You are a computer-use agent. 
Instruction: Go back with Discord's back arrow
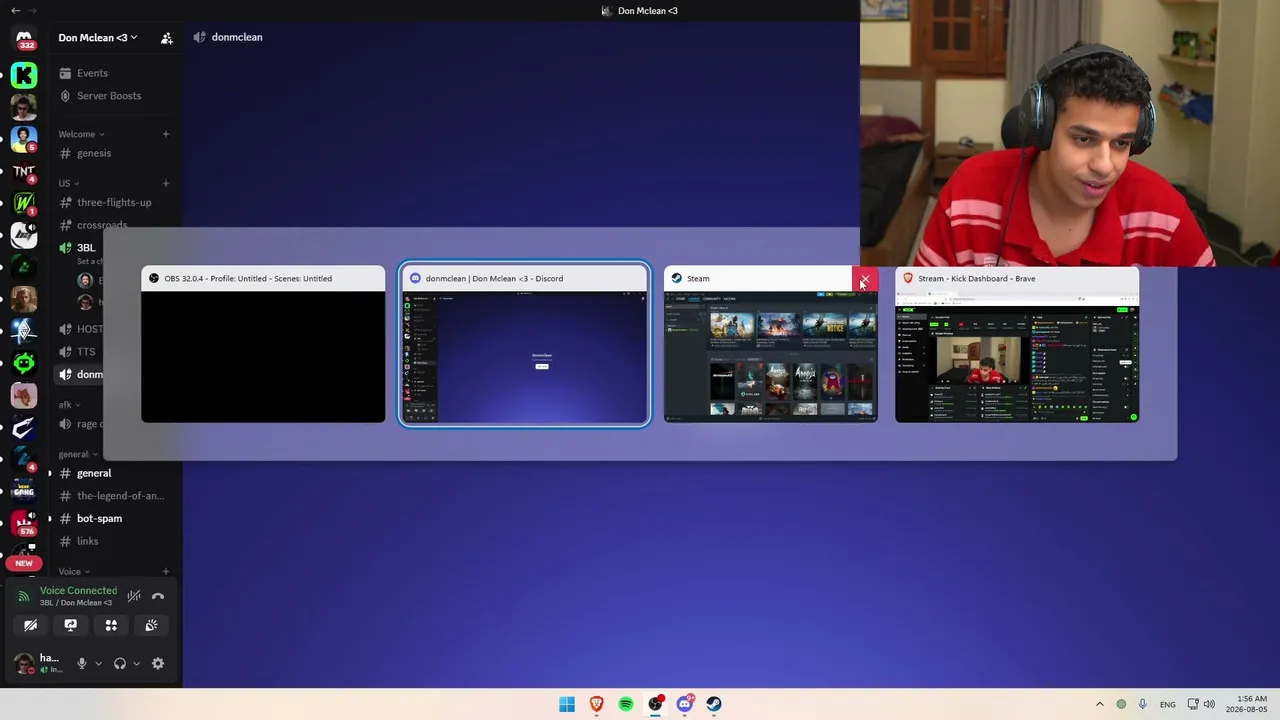click(15, 11)
